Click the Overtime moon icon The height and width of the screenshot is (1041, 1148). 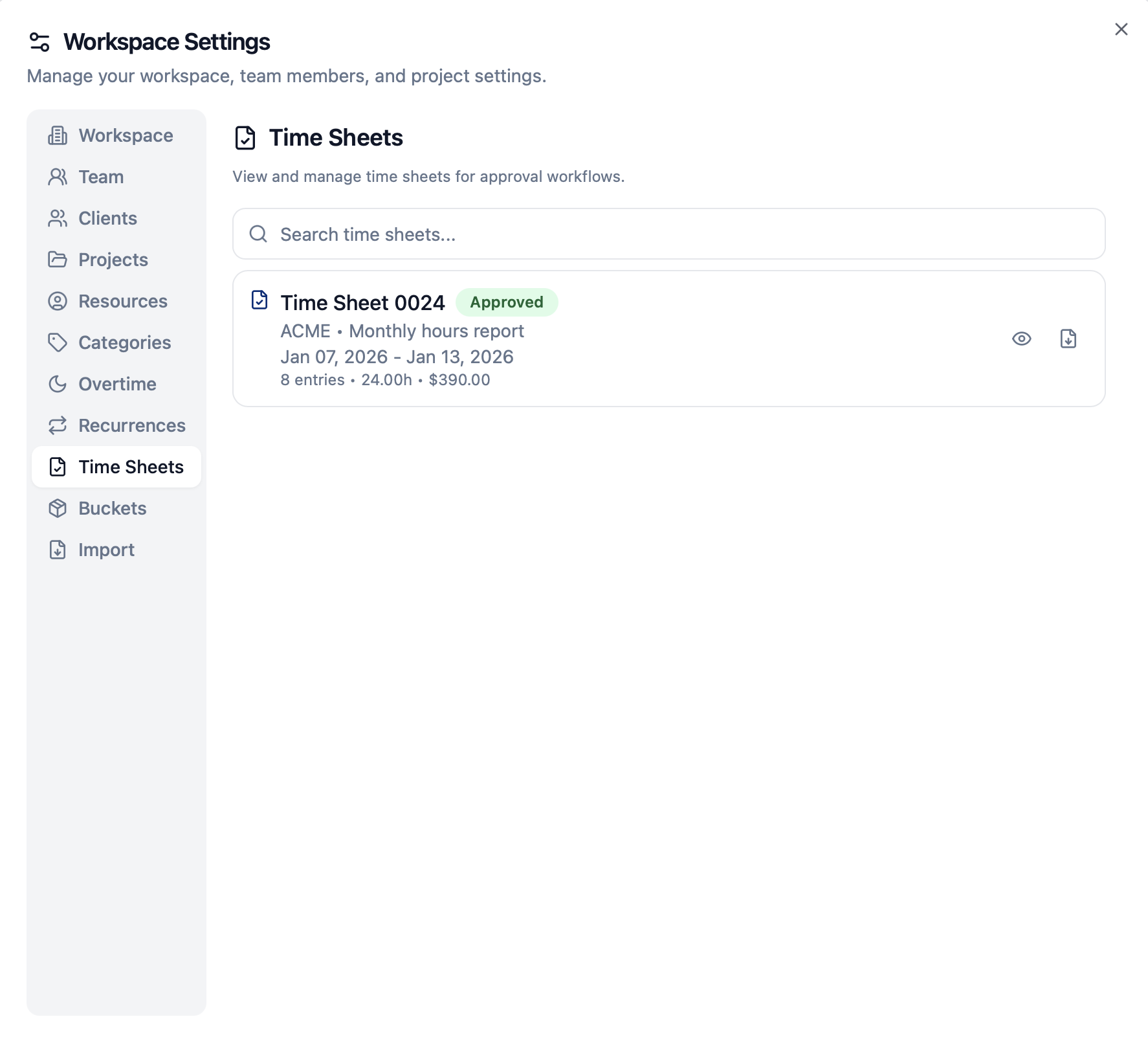pos(58,384)
